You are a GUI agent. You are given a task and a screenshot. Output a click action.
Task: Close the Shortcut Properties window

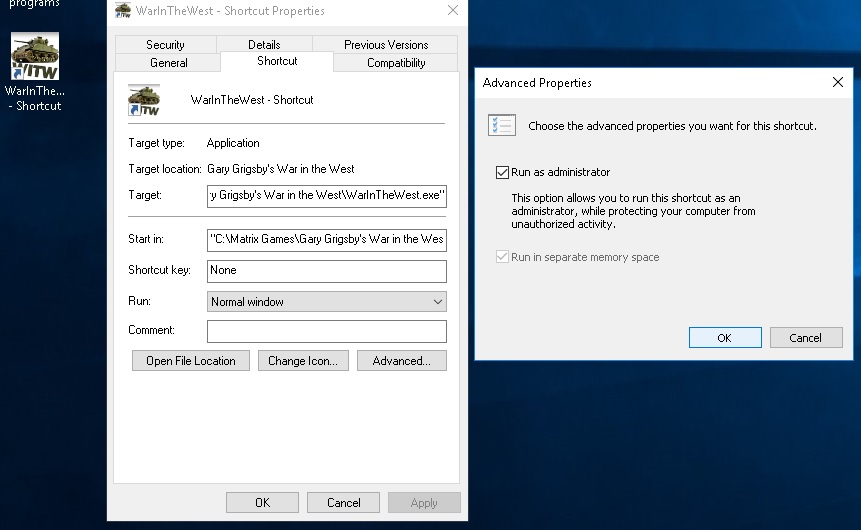click(452, 10)
